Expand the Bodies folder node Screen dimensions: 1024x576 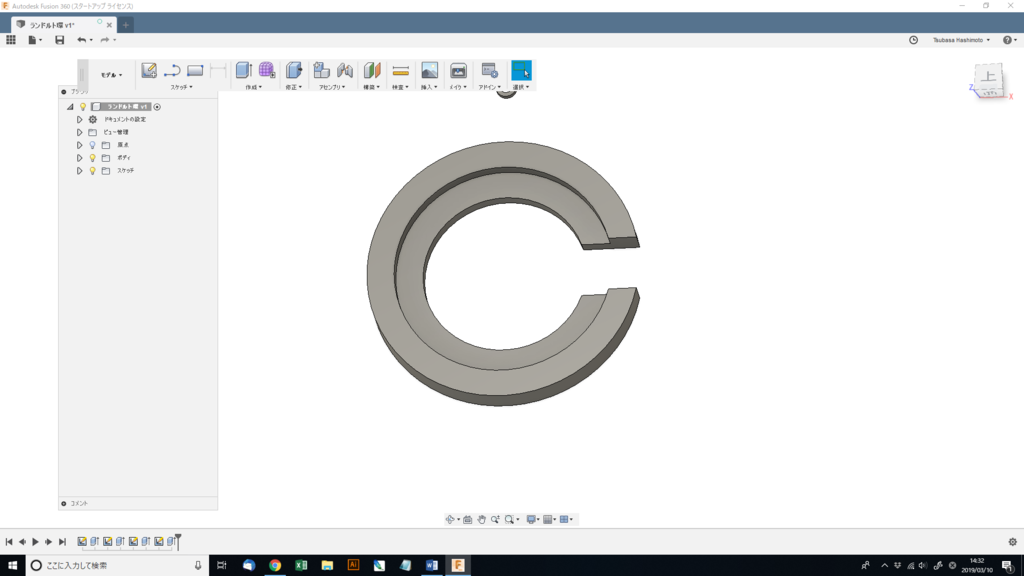[x=80, y=158]
